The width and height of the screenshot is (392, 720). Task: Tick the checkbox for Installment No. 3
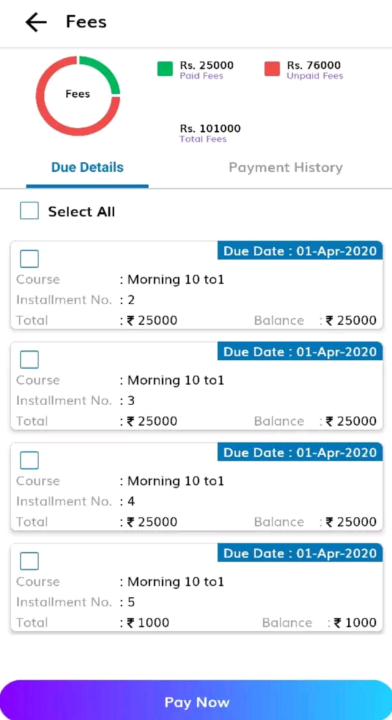tap(29, 360)
